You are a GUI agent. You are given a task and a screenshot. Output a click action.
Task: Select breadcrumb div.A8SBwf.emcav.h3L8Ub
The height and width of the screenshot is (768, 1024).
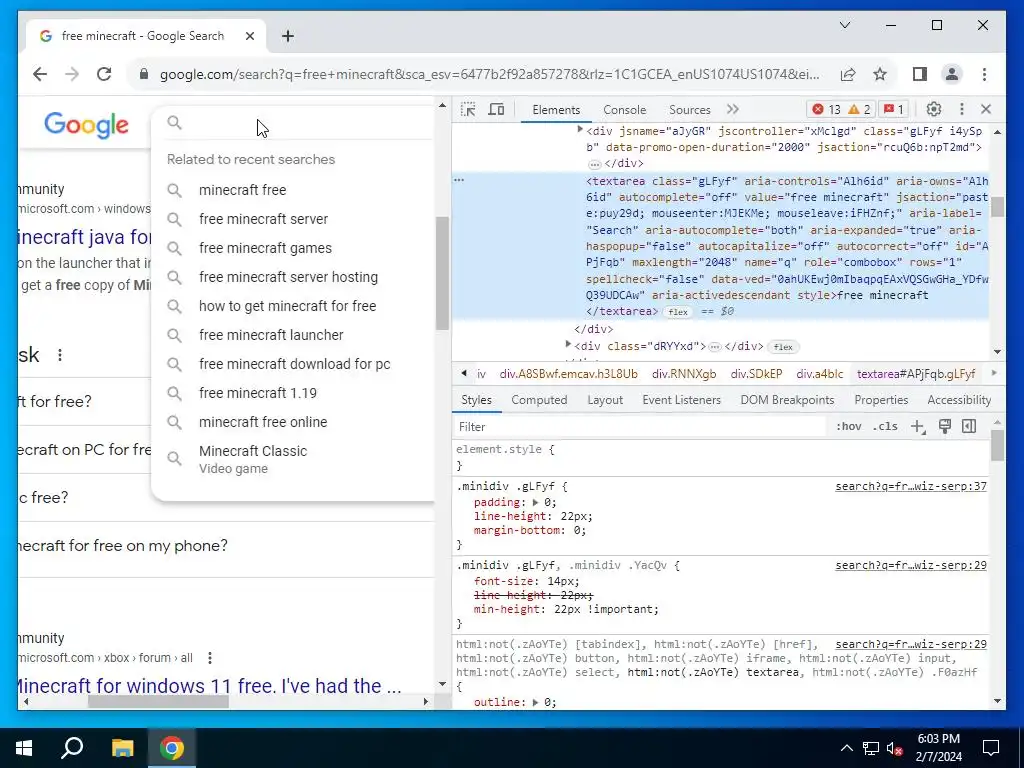click(x=568, y=374)
